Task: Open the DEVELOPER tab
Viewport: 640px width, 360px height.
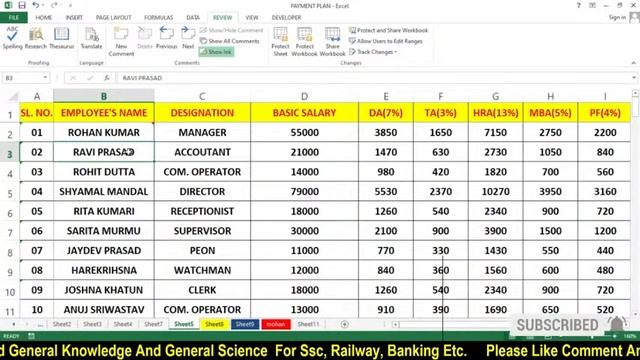Action: [287, 18]
